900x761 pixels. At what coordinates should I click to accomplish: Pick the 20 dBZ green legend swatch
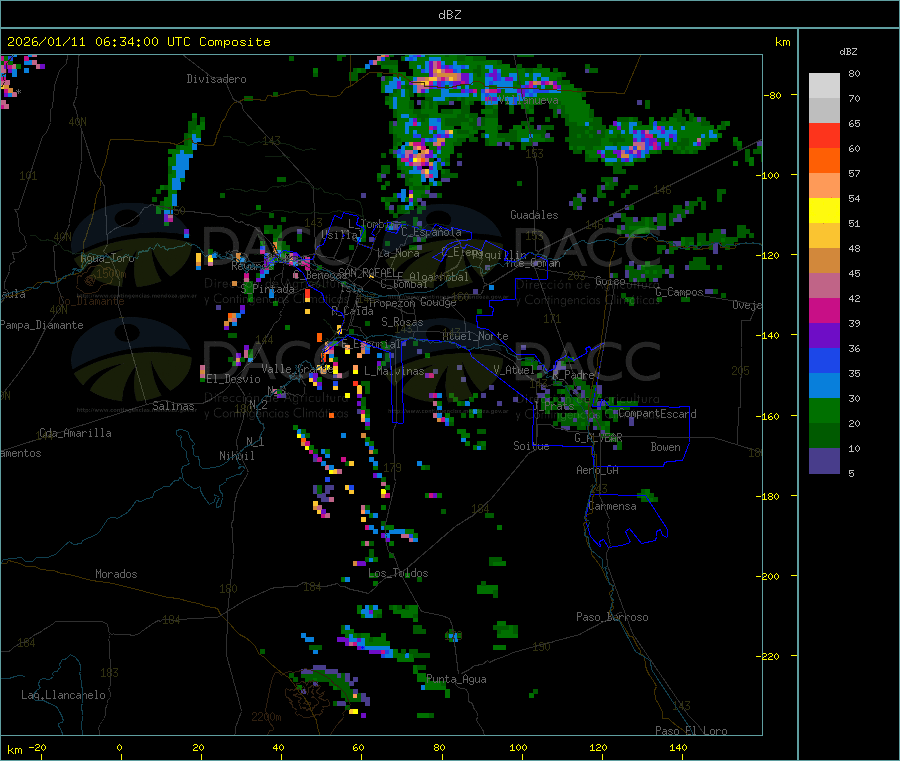(824, 410)
